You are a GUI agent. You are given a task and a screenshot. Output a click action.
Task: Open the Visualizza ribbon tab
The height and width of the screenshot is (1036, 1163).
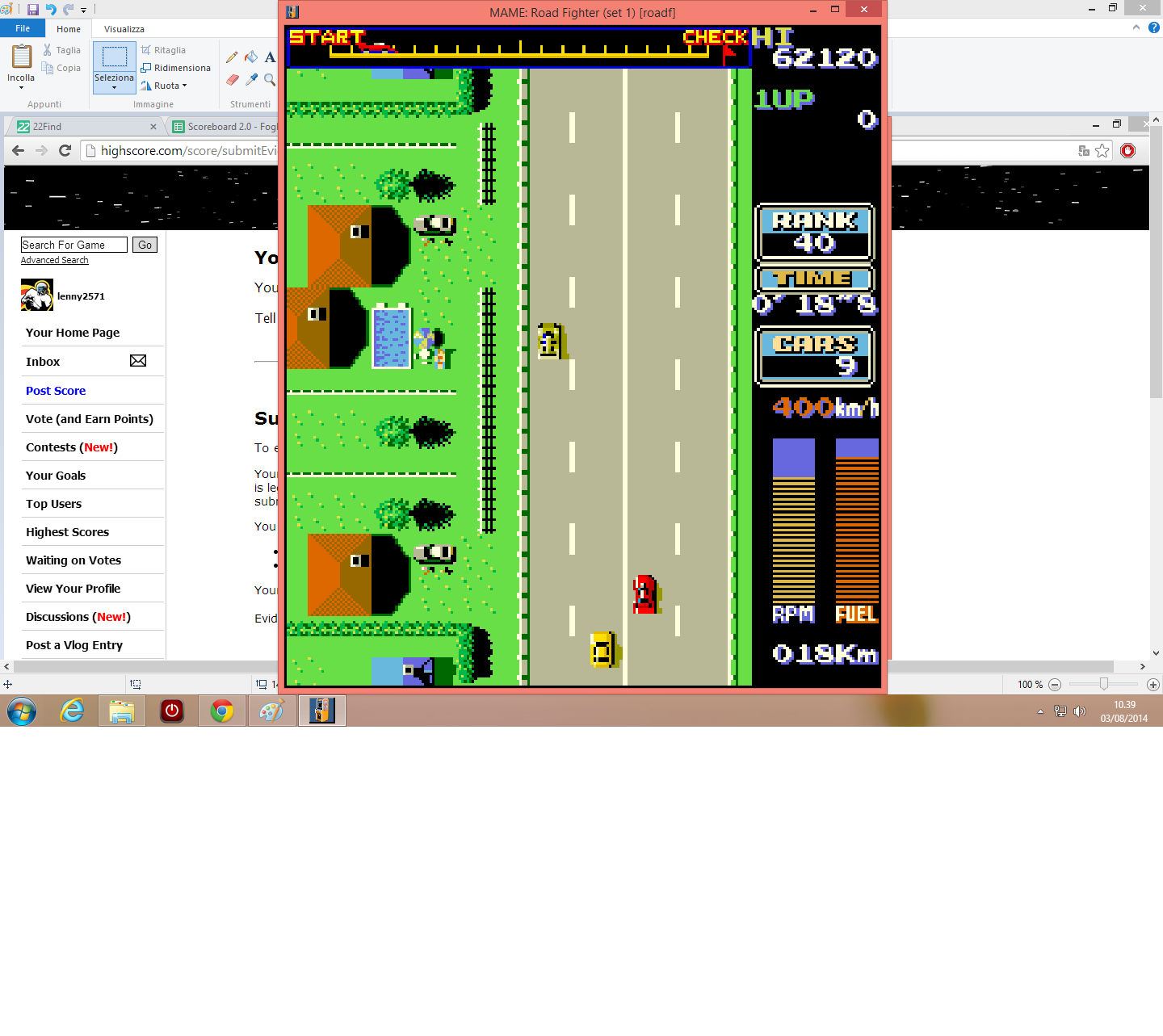[x=124, y=29]
